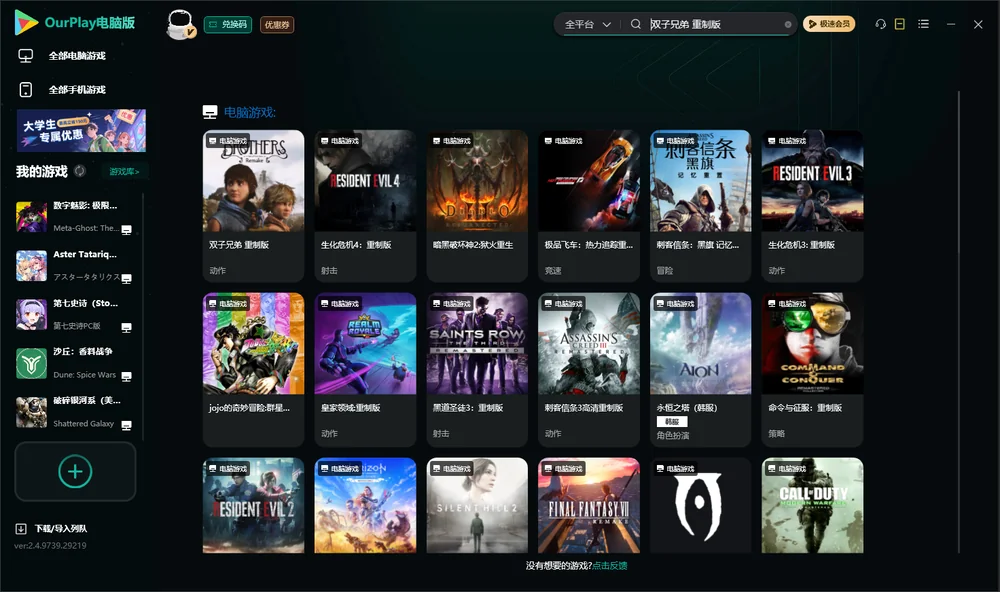Open 破碎银河系 Shattered Galaxy in my games
This screenshot has width=1000, height=592.
(x=75, y=411)
